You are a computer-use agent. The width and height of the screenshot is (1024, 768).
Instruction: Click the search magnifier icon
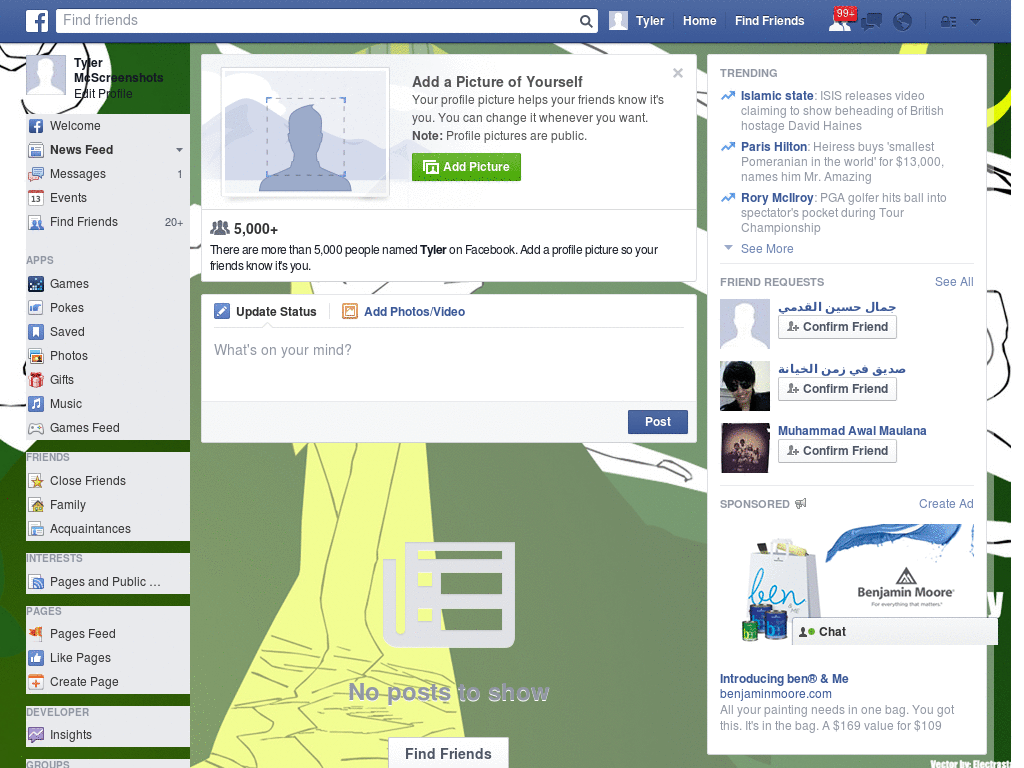(x=586, y=21)
